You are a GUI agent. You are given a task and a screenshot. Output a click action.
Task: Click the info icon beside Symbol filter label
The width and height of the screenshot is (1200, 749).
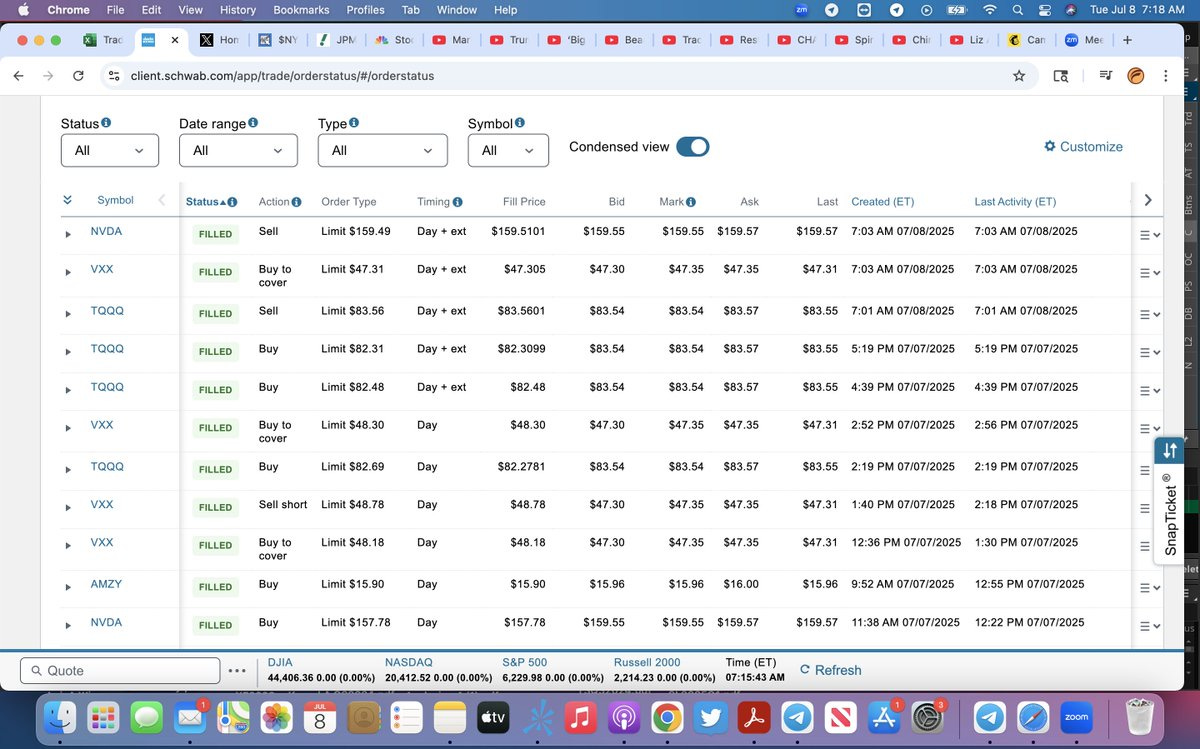pyautogui.click(x=520, y=122)
